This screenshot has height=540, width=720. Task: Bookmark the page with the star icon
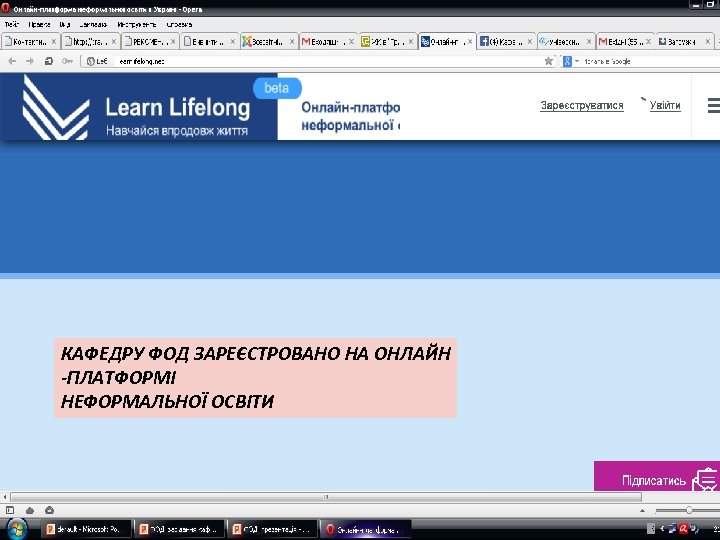click(548, 61)
